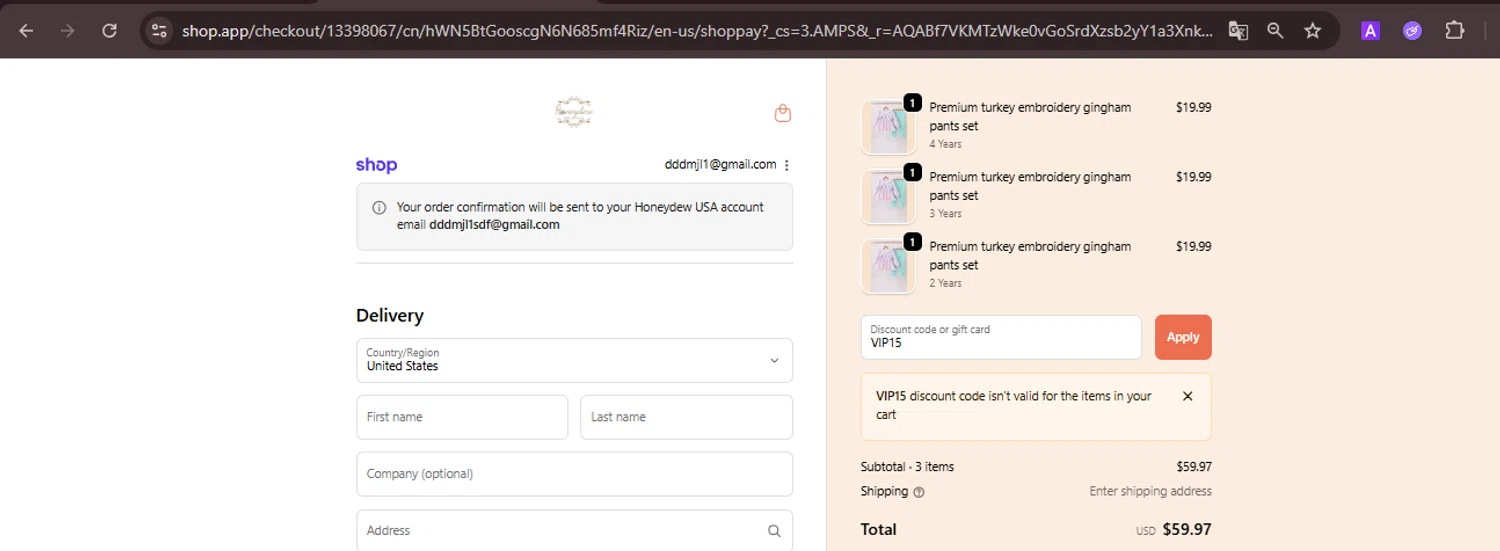Click the discount code field with VIP15

tap(1001, 337)
